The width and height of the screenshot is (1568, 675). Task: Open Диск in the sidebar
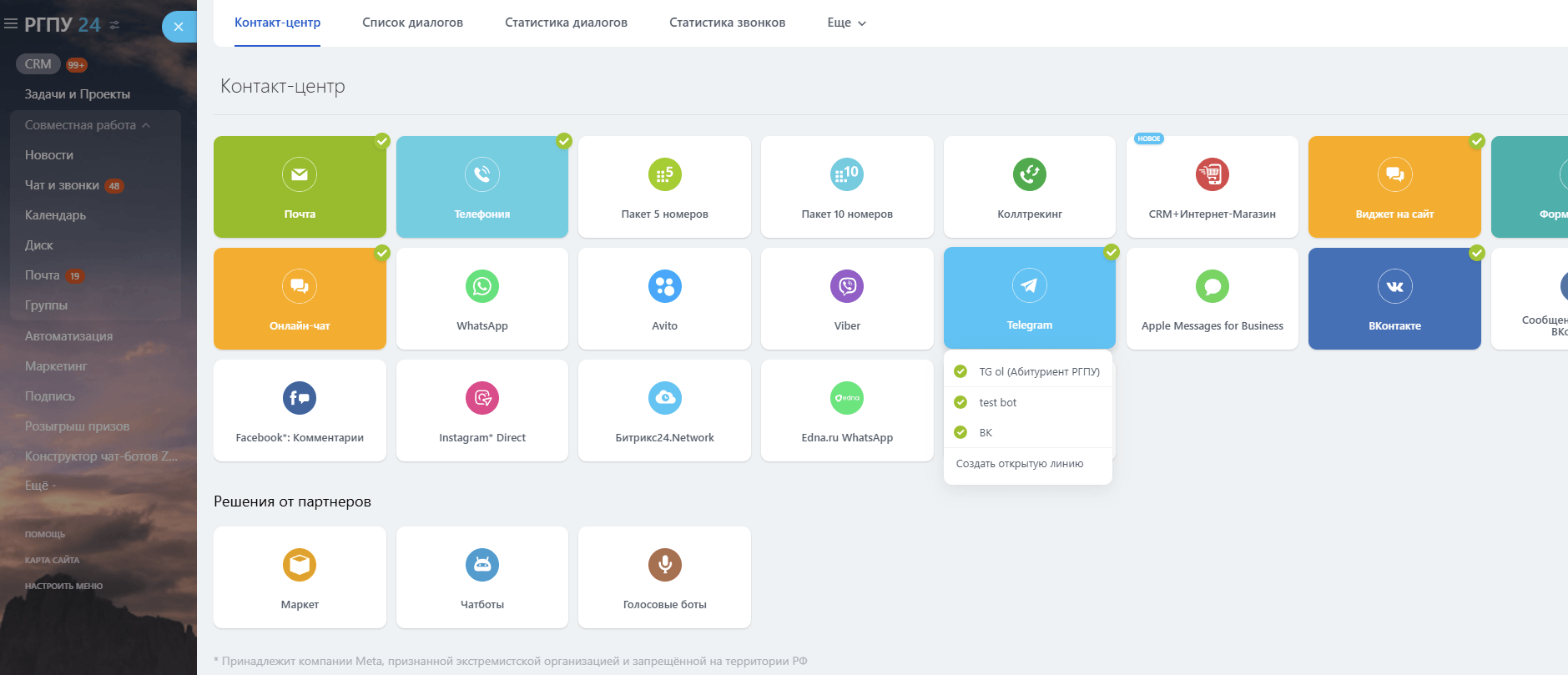[x=39, y=245]
